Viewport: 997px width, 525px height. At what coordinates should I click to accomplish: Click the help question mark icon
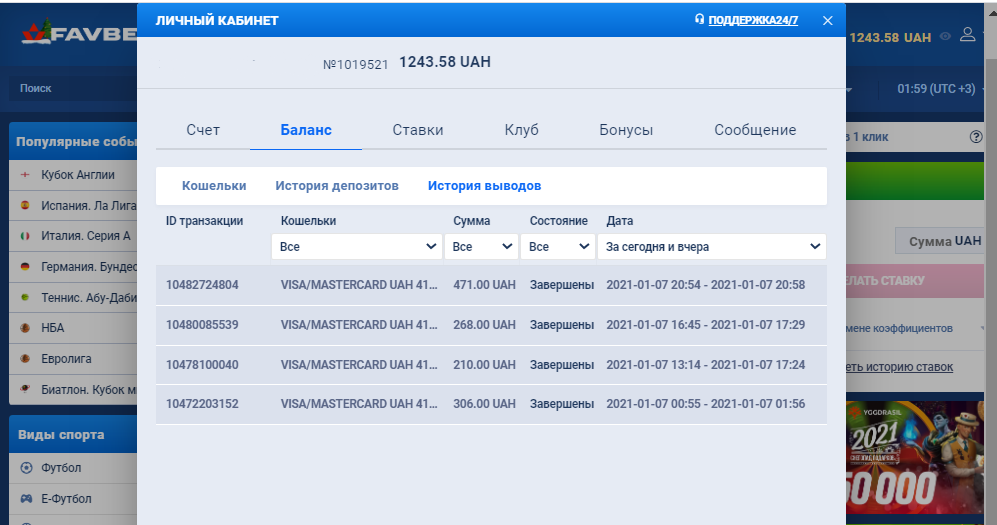point(976,137)
